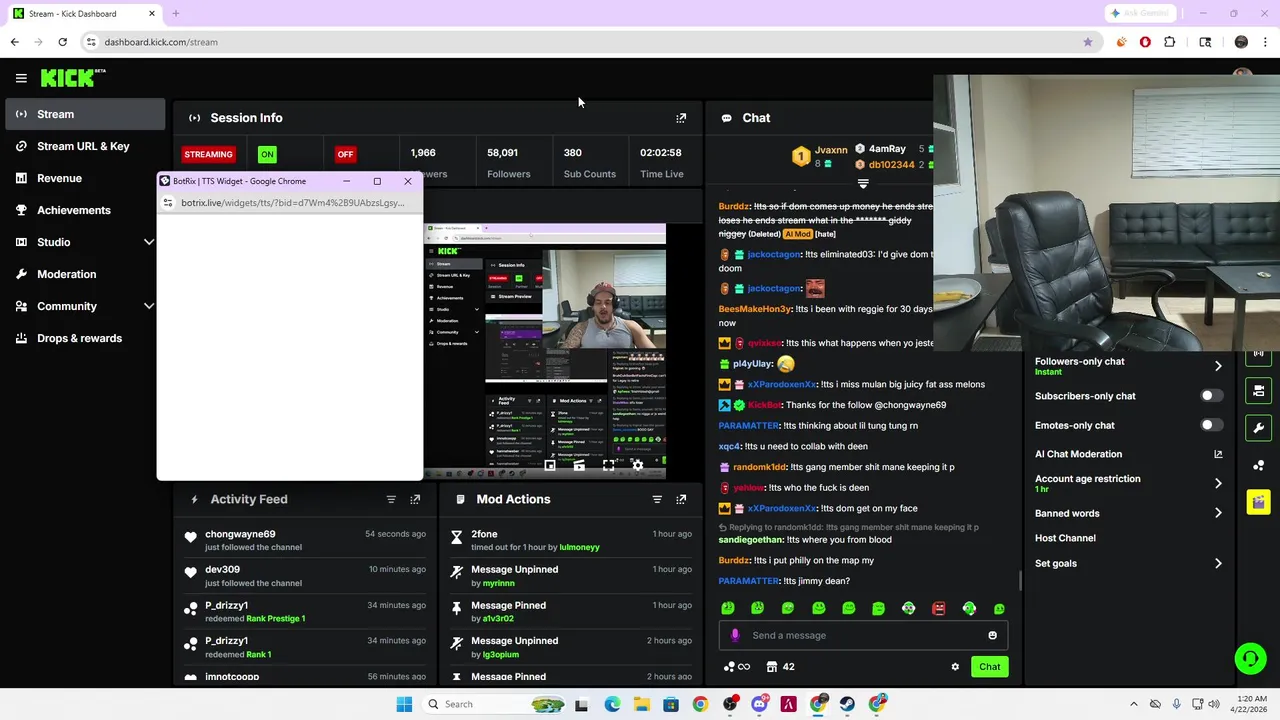Open the emoji picker in chat box
Screen dimensions: 1280x720
992,635
